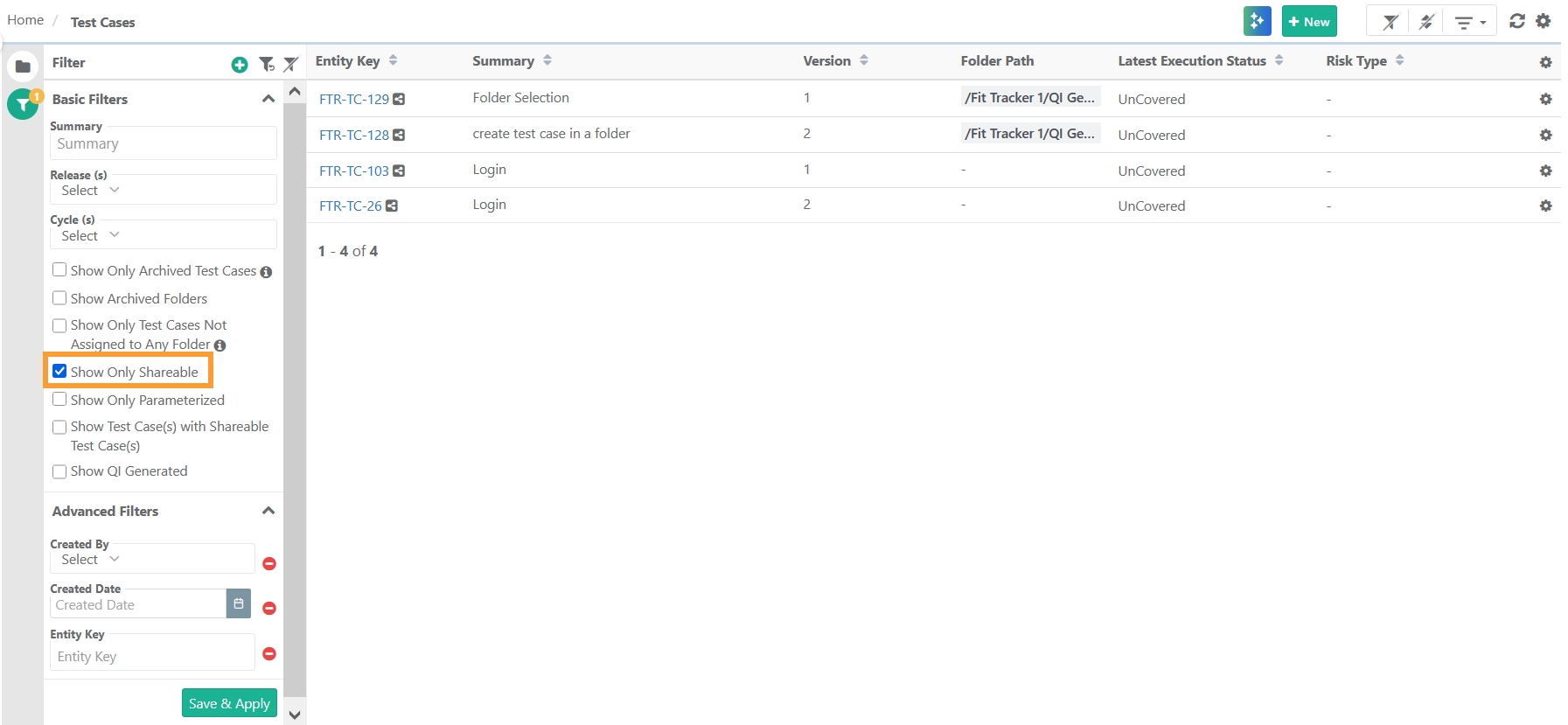1568x725 pixels.
Task: Open the Release(s) select dropdown
Action: tap(163, 190)
